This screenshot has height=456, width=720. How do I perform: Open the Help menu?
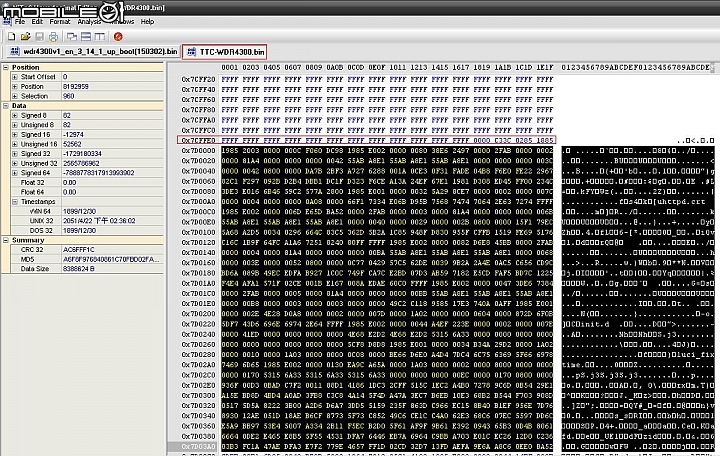(147, 22)
